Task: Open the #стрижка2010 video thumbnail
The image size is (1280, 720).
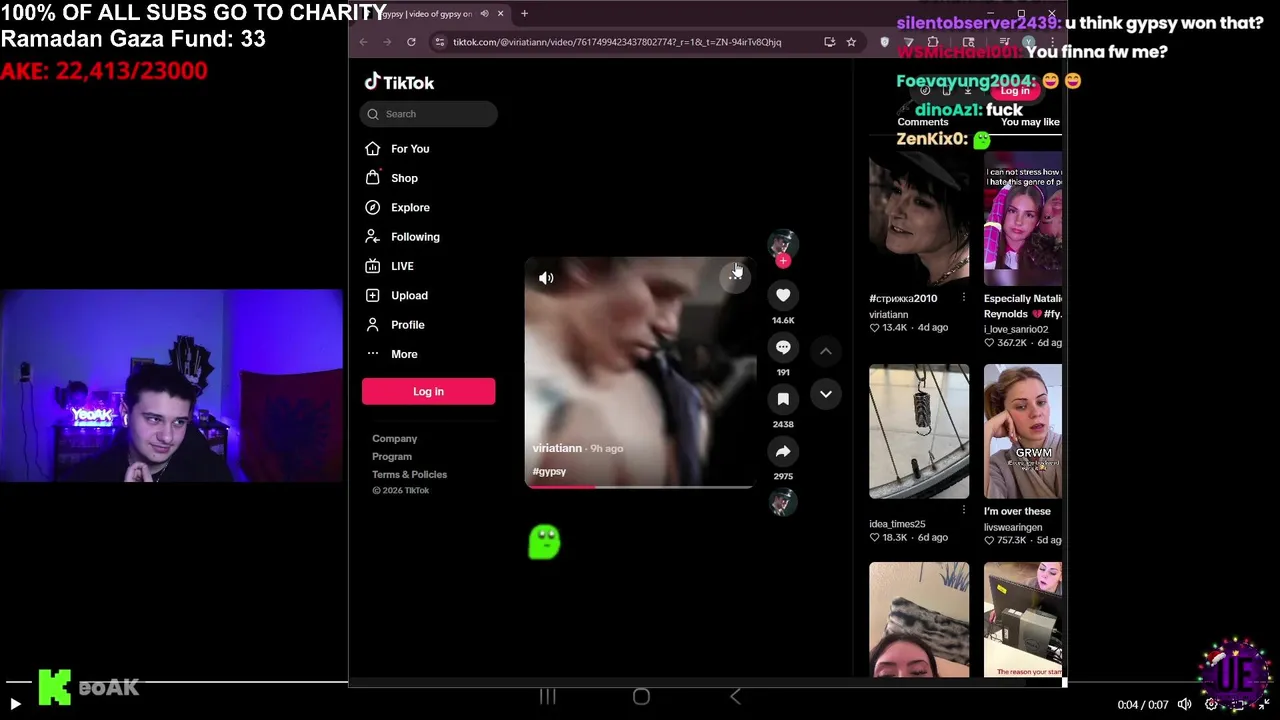Action: pyautogui.click(x=919, y=218)
